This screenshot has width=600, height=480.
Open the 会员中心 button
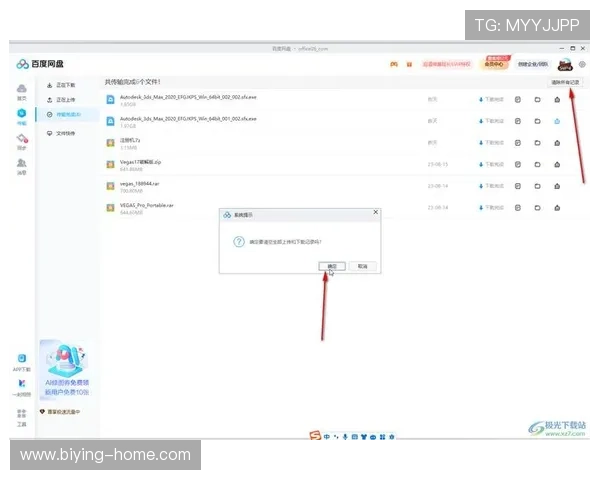click(495, 62)
